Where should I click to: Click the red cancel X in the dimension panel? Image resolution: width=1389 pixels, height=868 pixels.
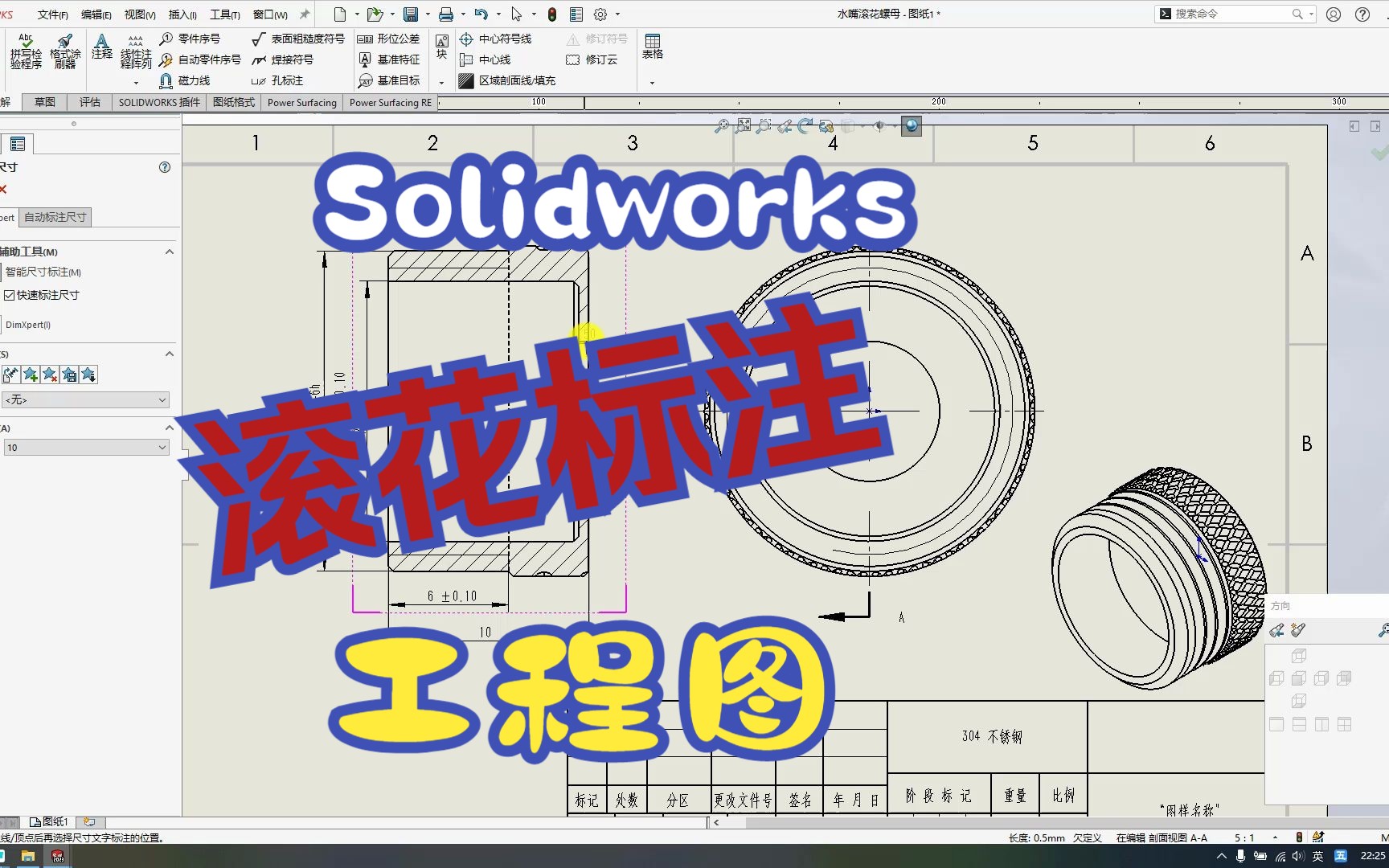[3, 189]
